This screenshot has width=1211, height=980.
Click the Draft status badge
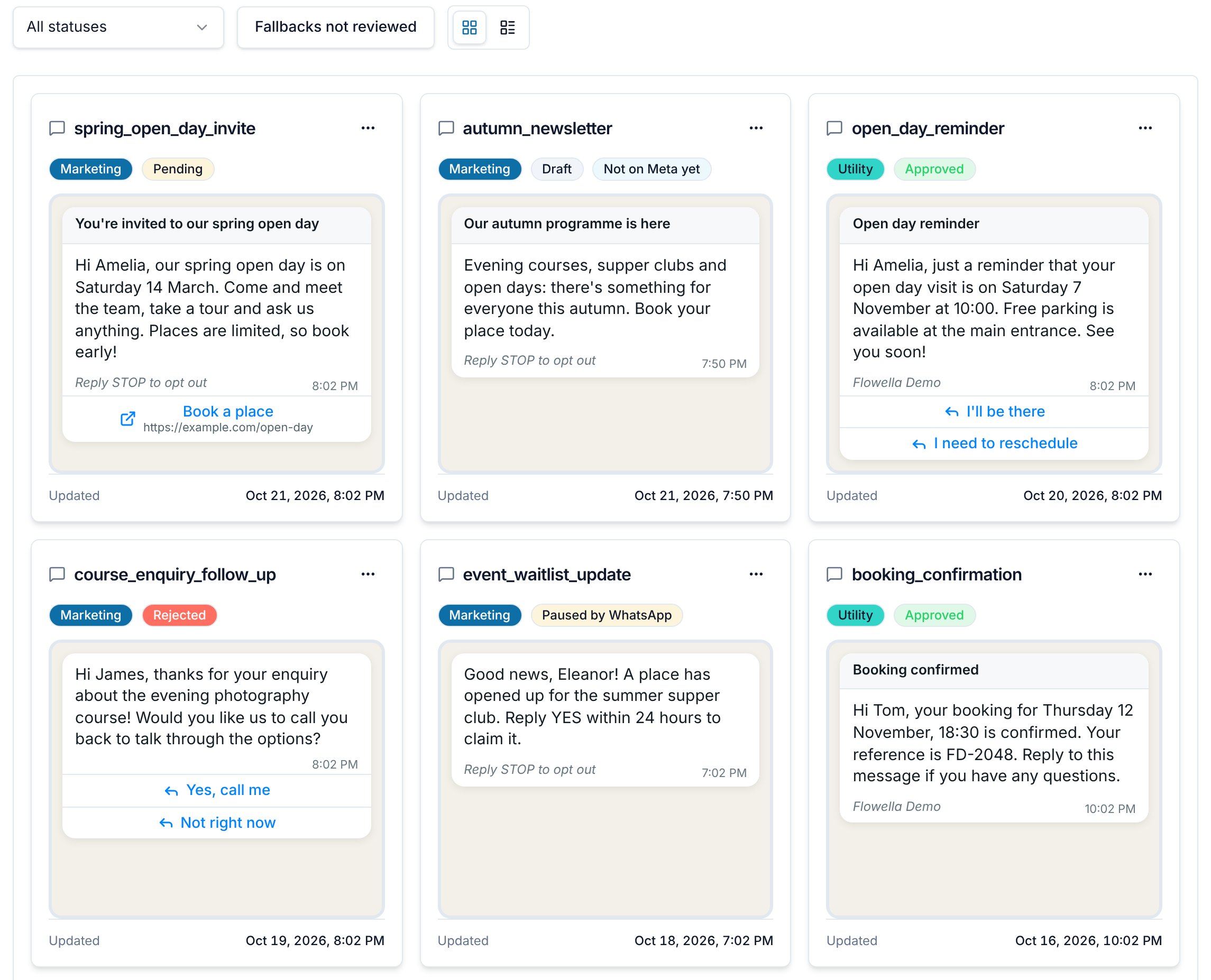tap(556, 169)
